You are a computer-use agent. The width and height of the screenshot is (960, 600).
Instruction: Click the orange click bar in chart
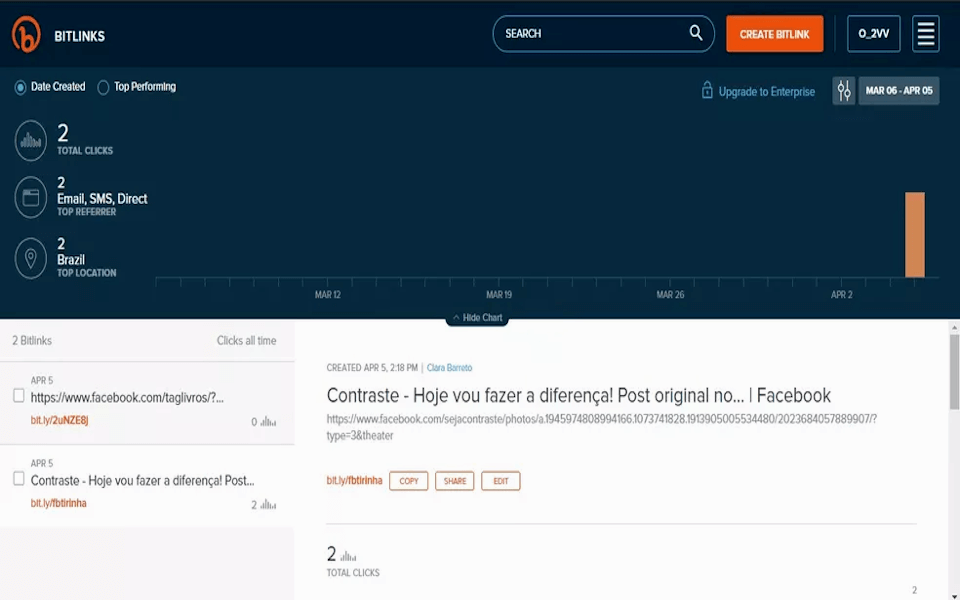coord(915,234)
